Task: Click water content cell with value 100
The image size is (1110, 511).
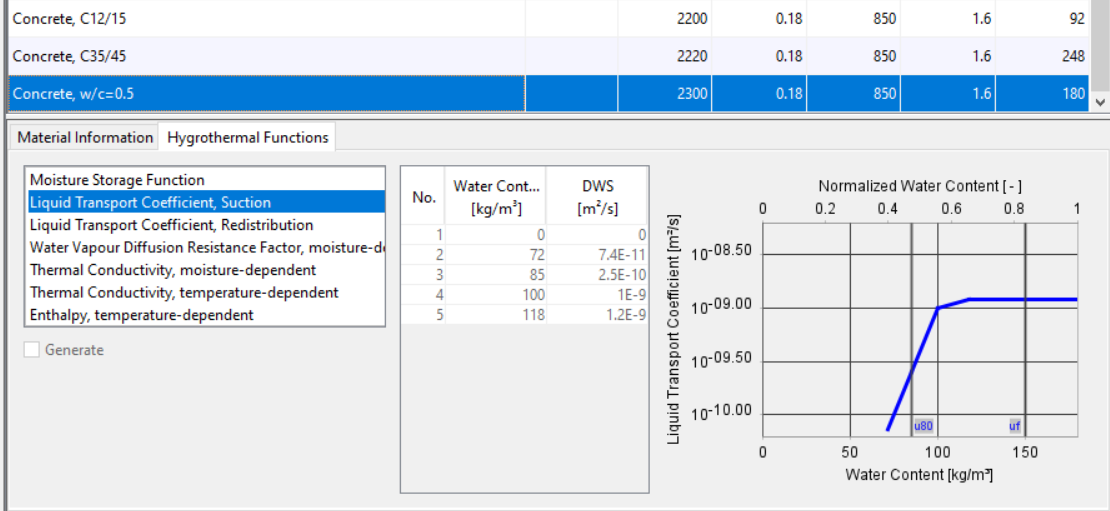Action: coord(496,294)
